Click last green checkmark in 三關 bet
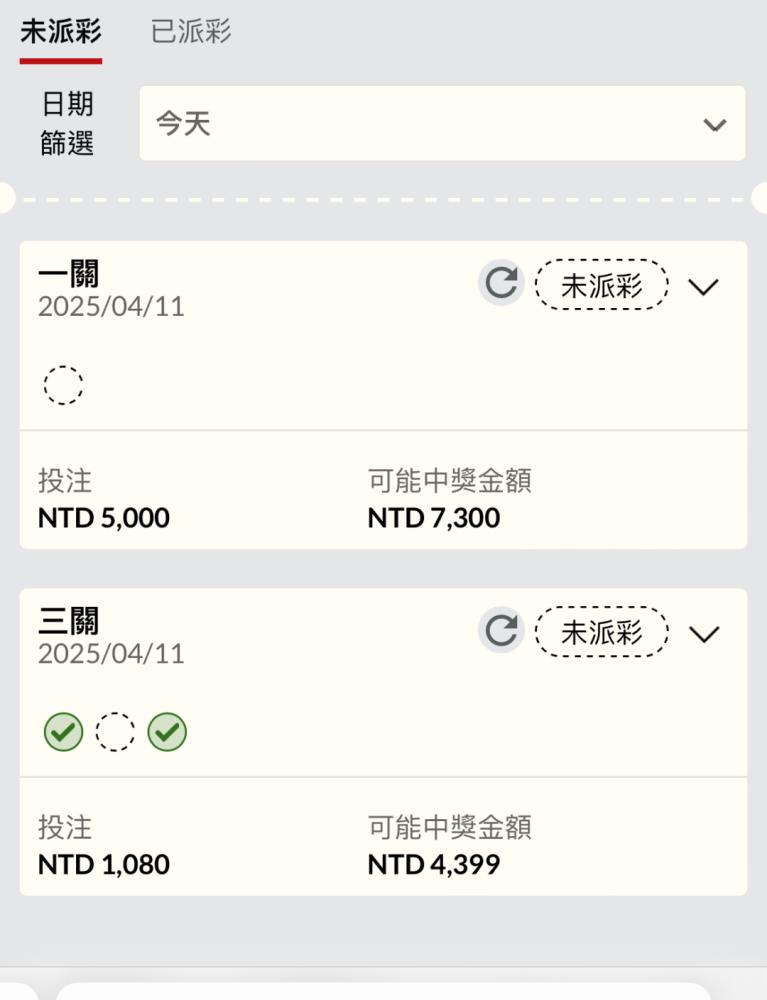This screenshot has width=767, height=1000. point(167,733)
